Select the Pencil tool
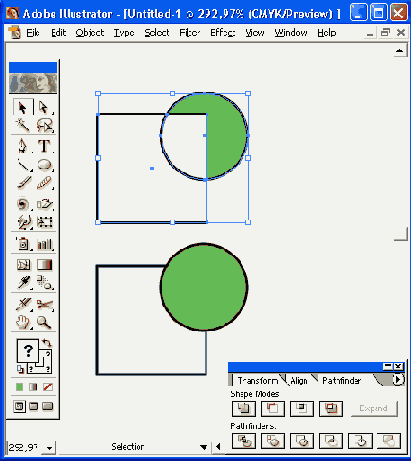This screenshot has height=461, width=411. (x=44, y=183)
